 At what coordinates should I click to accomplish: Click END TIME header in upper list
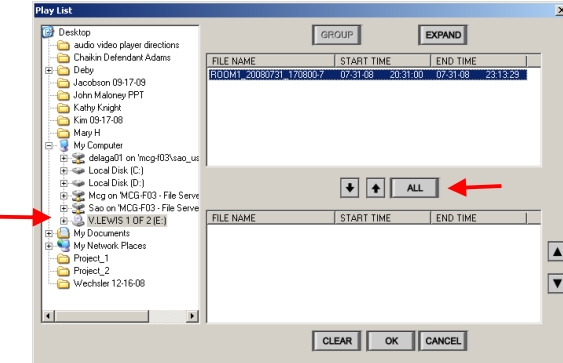[x=479, y=61]
